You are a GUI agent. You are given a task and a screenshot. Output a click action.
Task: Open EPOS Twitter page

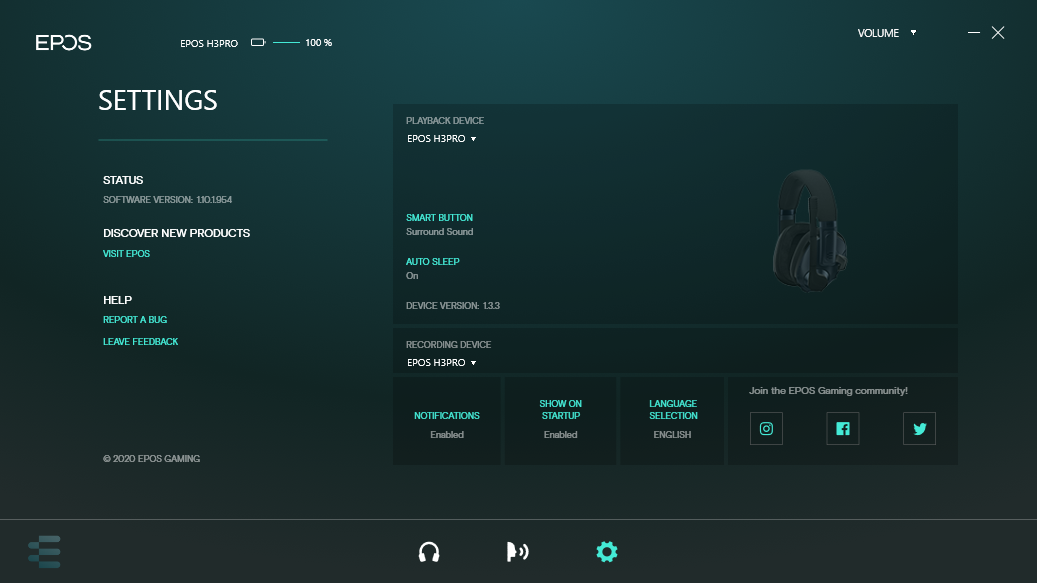click(x=919, y=429)
